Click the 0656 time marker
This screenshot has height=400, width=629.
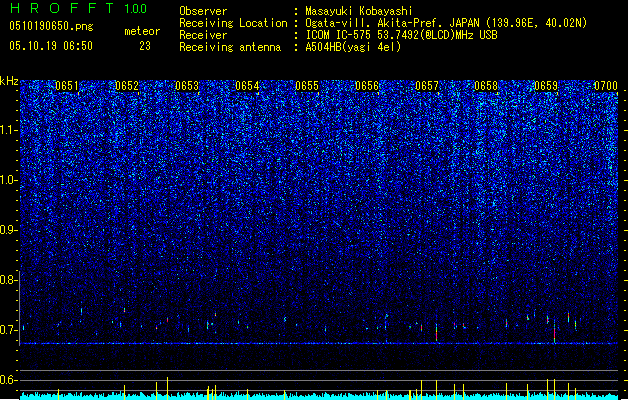click(367, 86)
